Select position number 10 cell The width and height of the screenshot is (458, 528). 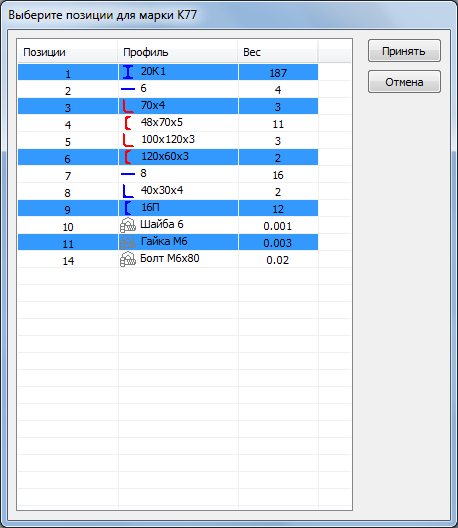[x=68, y=226]
